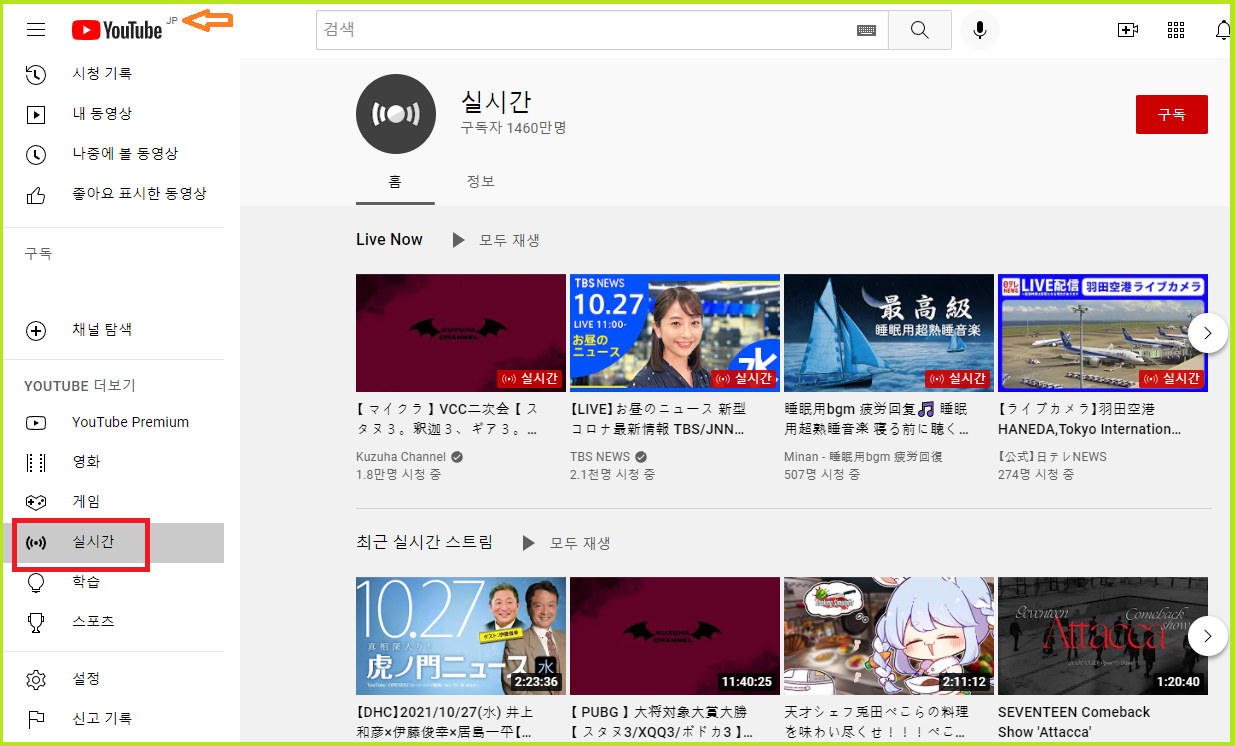Advance 최근 실시간 스트림 row with right chevron
Image resolution: width=1235 pixels, height=746 pixels.
tap(1208, 636)
